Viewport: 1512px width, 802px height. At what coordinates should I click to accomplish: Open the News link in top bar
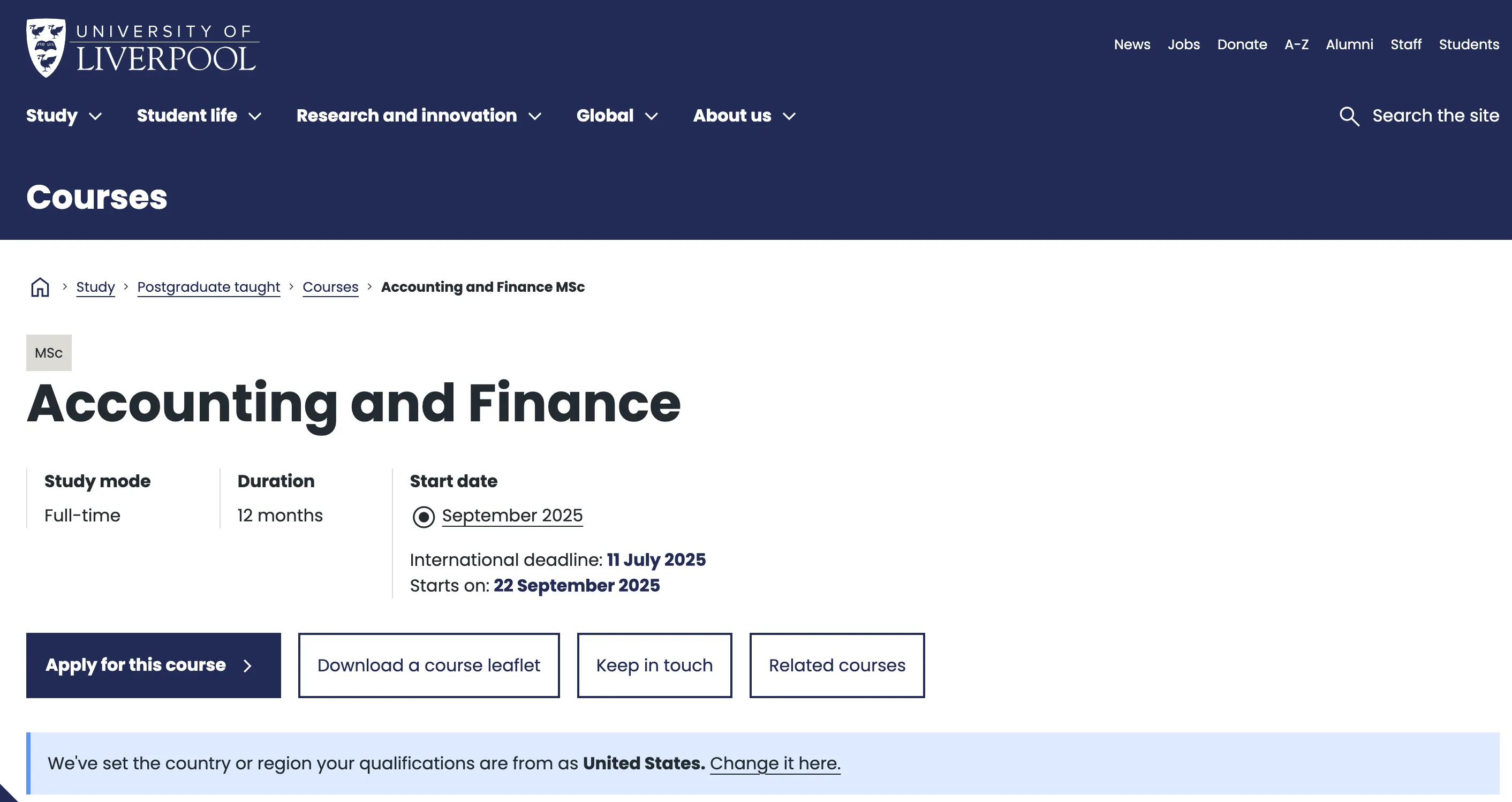point(1132,44)
